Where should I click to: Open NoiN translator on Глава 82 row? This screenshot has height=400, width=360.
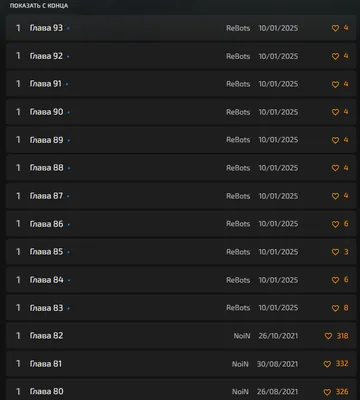pyautogui.click(x=242, y=336)
